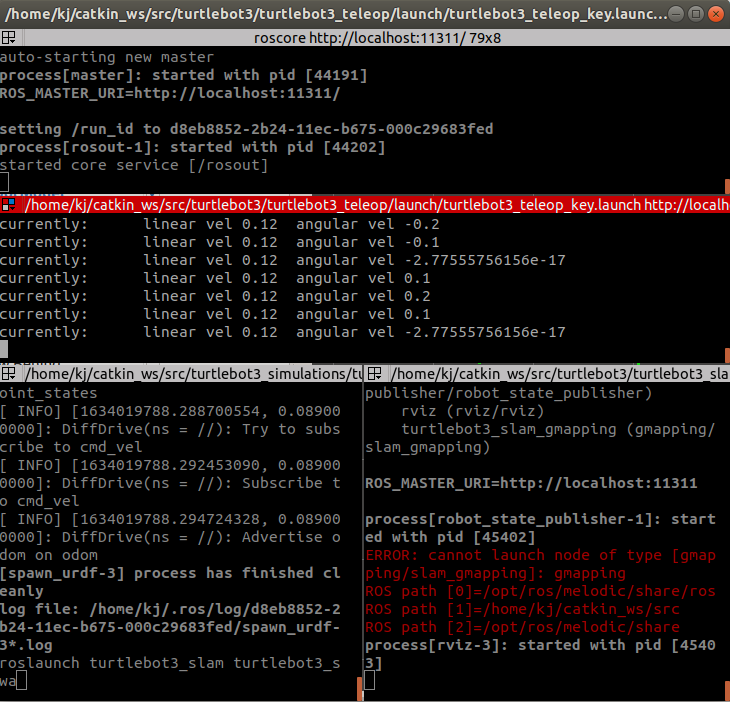The width and height of the screenshot is (730, 702).
Task: Click 'ROS path [1]=/home/kj/catkin_ws/src' line
Action: click(x=522, y=609)
